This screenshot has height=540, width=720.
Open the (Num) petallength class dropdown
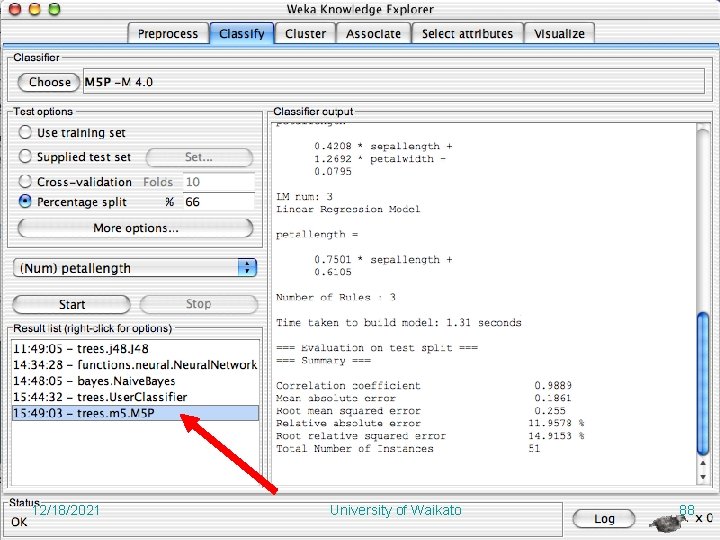click(135, 268)
